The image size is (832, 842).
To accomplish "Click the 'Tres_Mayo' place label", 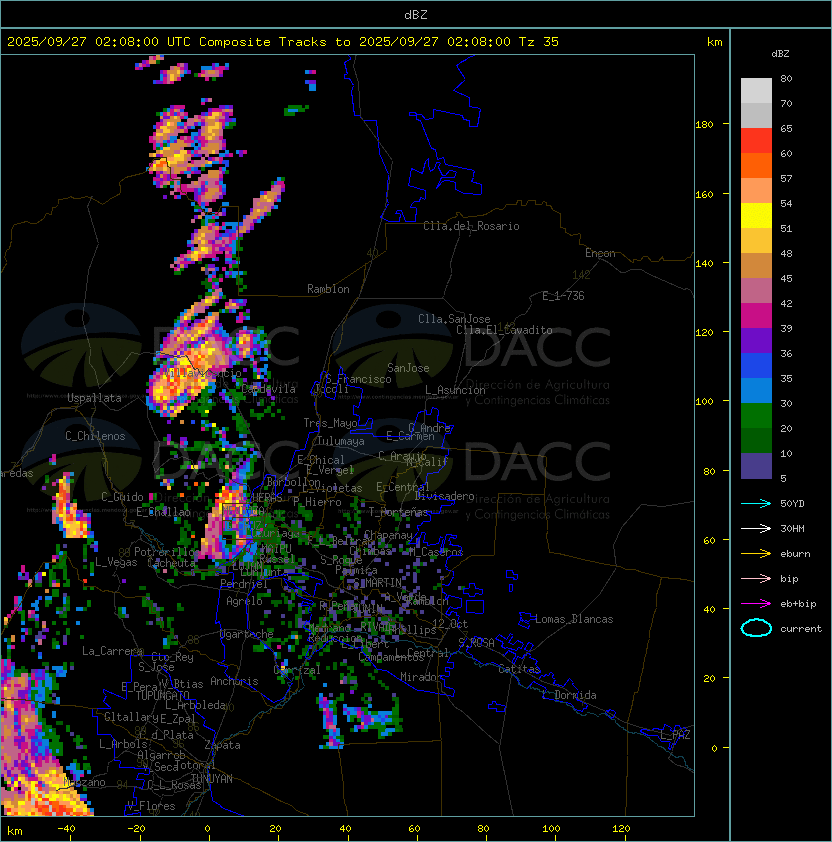I will pyautogui.click(x=330, y=423).
